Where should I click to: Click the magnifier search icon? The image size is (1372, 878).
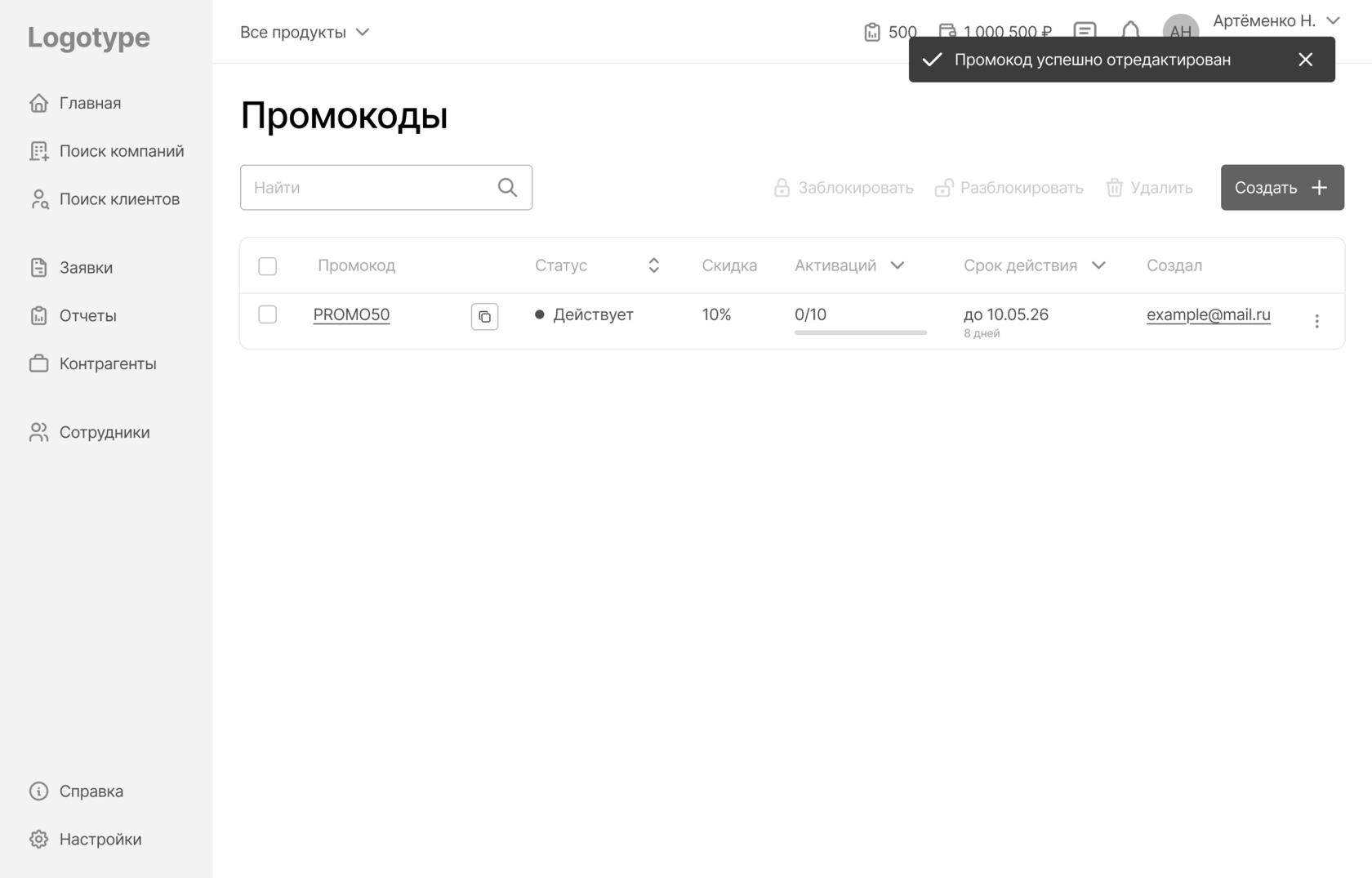[507, 188]
